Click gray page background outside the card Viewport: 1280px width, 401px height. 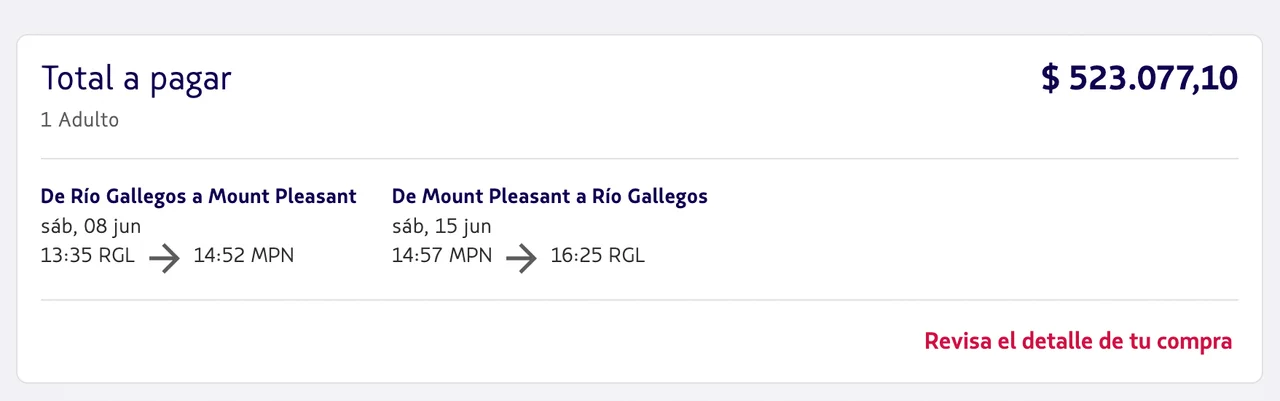(640, 14)
